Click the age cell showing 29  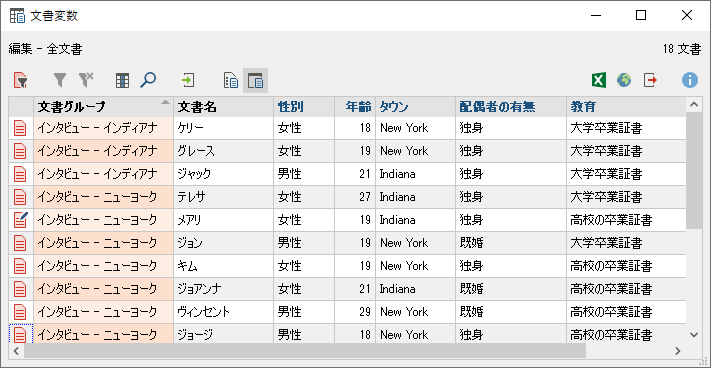[x=355, y=312]
